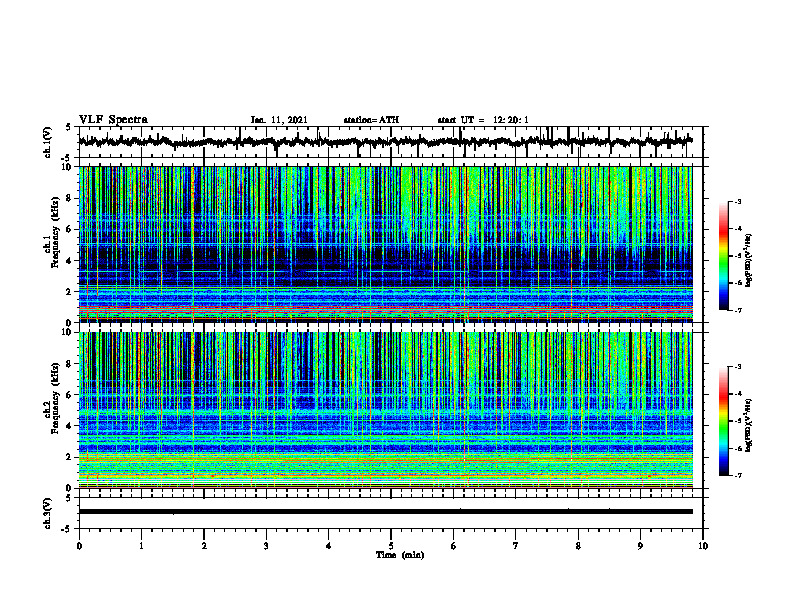This screenshot has width=792, height=612.
Task: Click the "5" volt tick on ch.1 waveform
Action: (68, 128)
